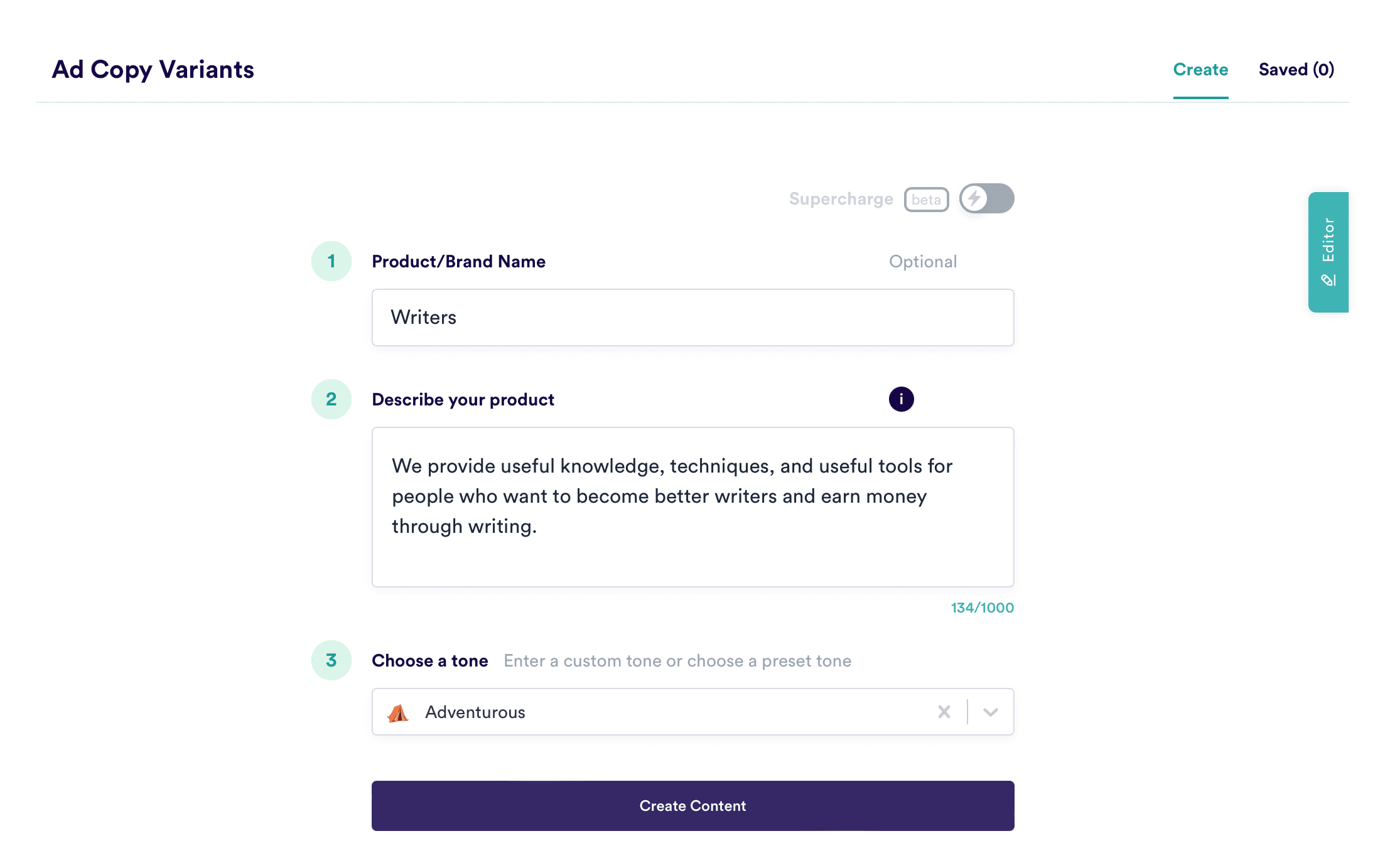This screenshot has height=868, width=1390.
Task: Click the info icon beside Describe your product
Action: coord(901,399)
